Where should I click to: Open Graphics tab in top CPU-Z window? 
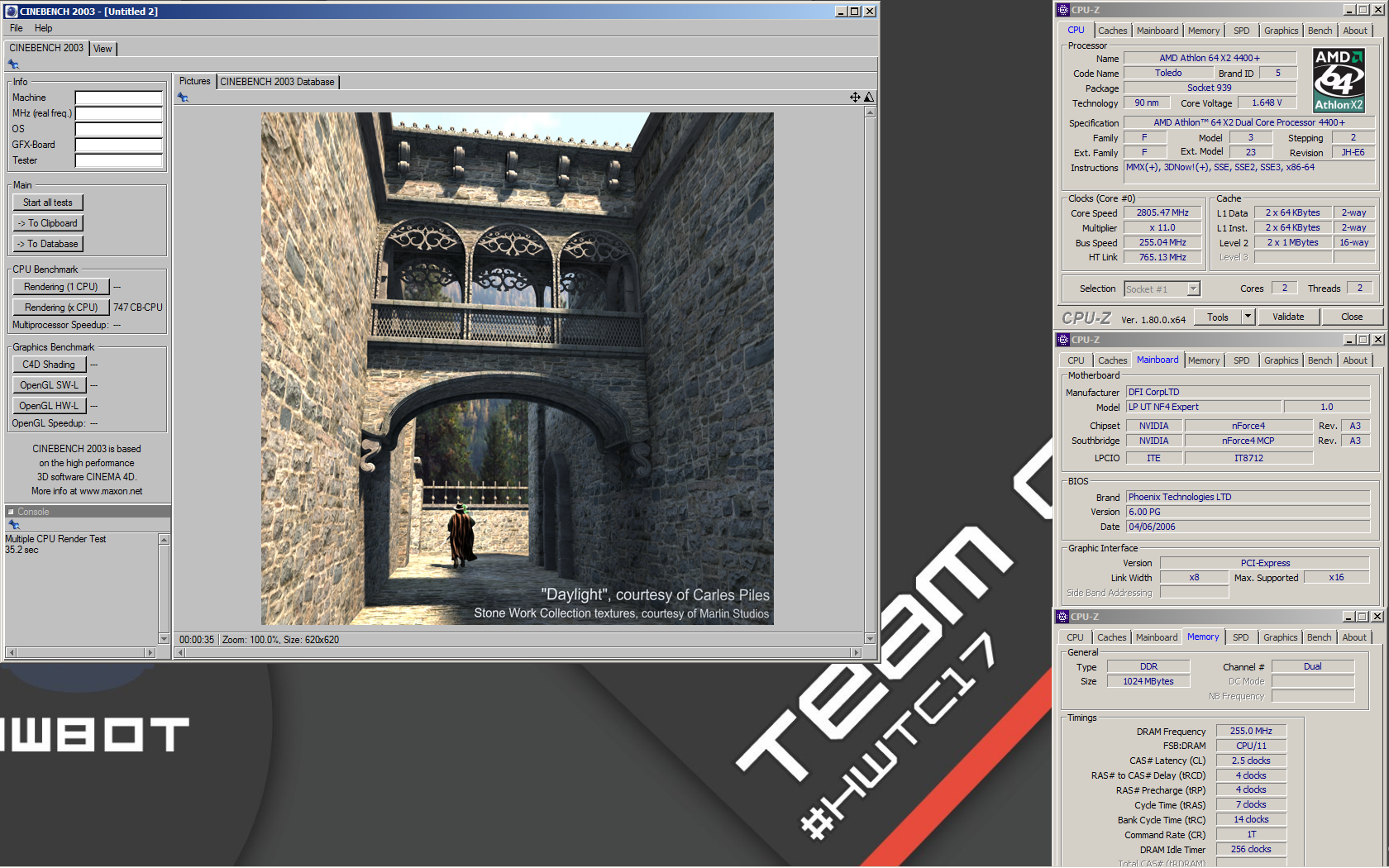point(1281,31)
